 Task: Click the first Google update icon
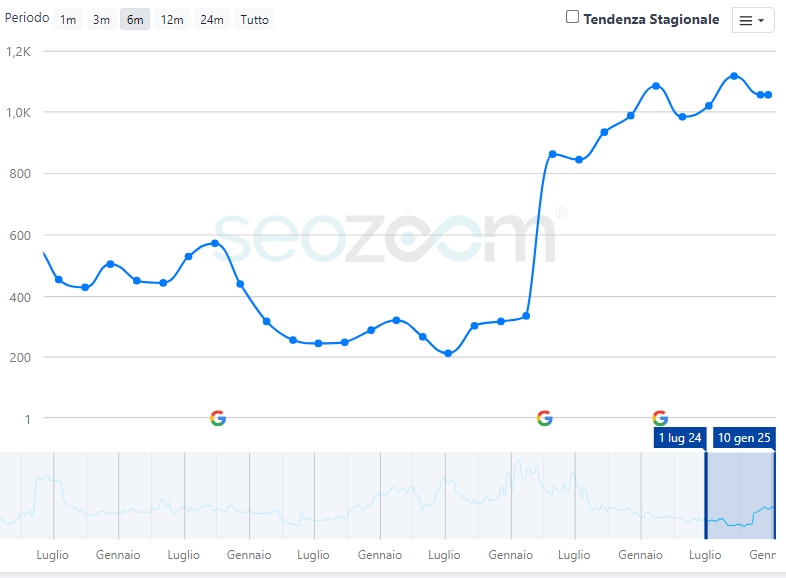point(218,418)
